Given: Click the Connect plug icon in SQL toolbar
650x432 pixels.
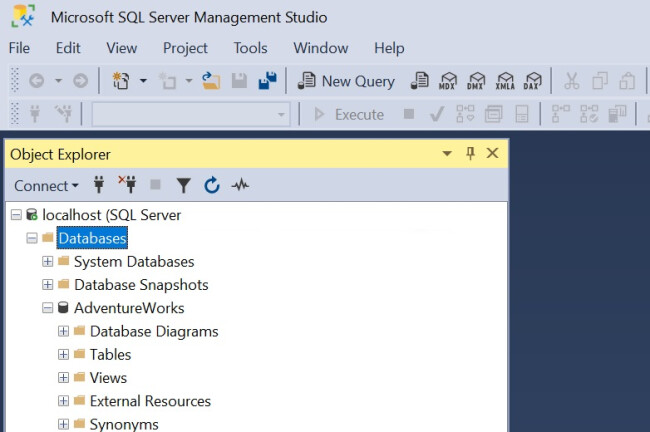Looking at the screenshot, I should click(x=35, y=114).
